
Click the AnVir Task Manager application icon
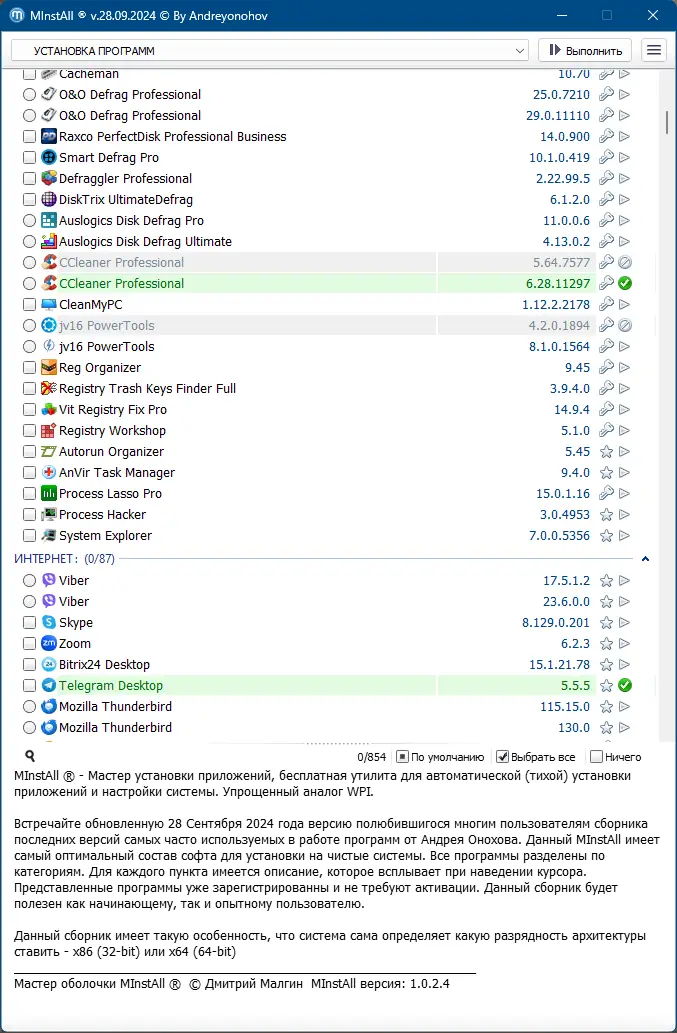(x=49, y=472)
